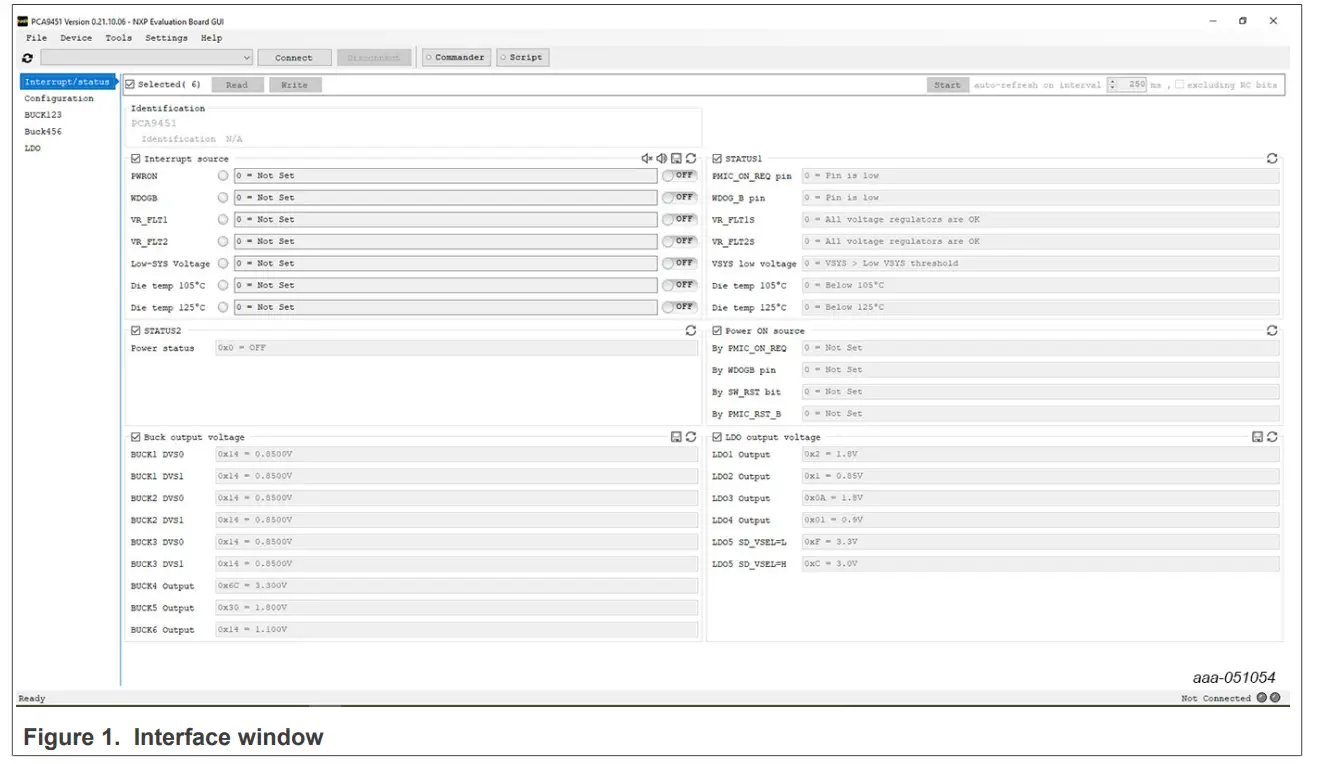
Task: Toggle the Die temp 125°C interrupt OFF switch
Action: coord(679,308)
